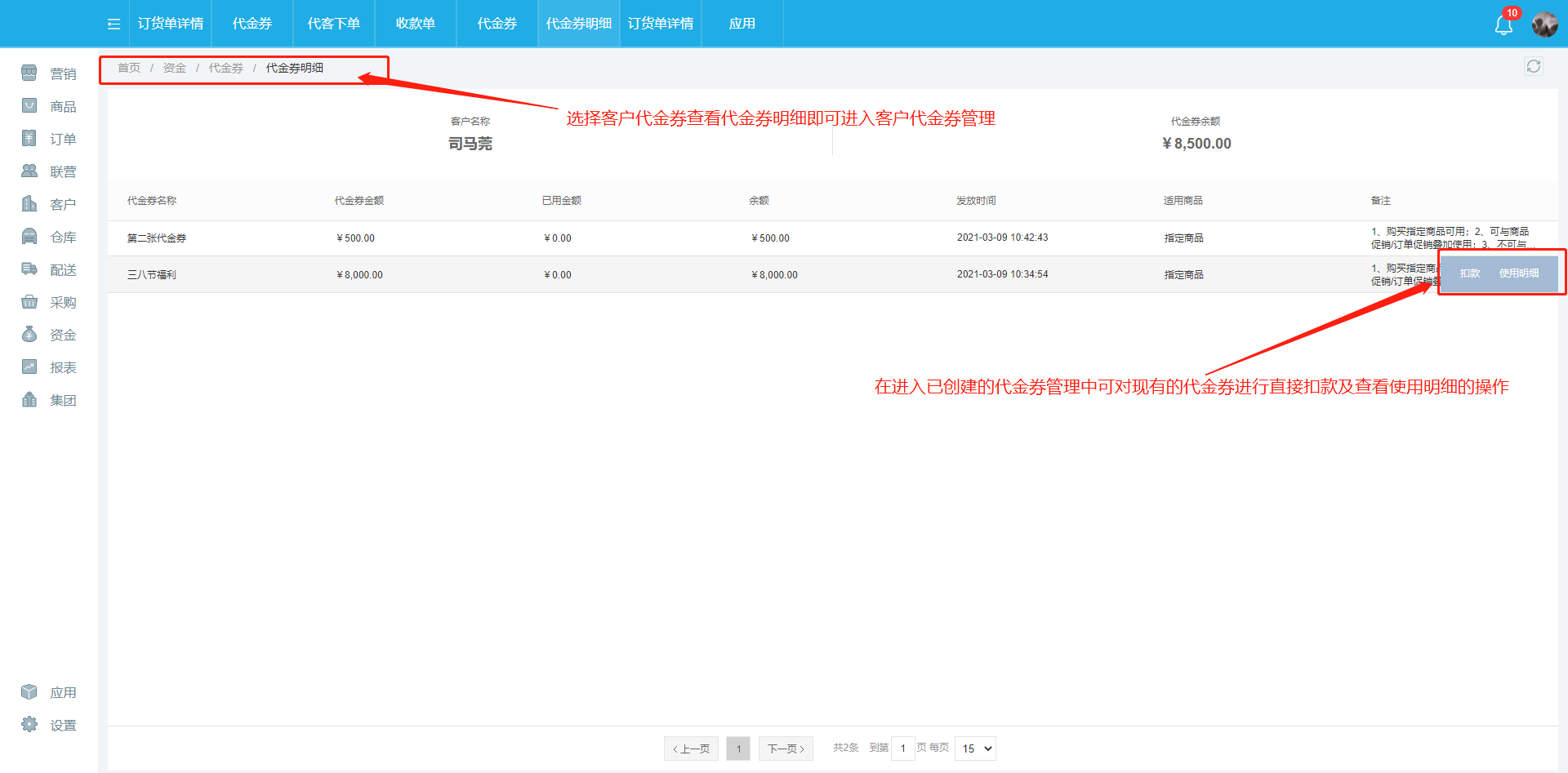Open the 配送 delivery sidebar section

pos(49,269)
